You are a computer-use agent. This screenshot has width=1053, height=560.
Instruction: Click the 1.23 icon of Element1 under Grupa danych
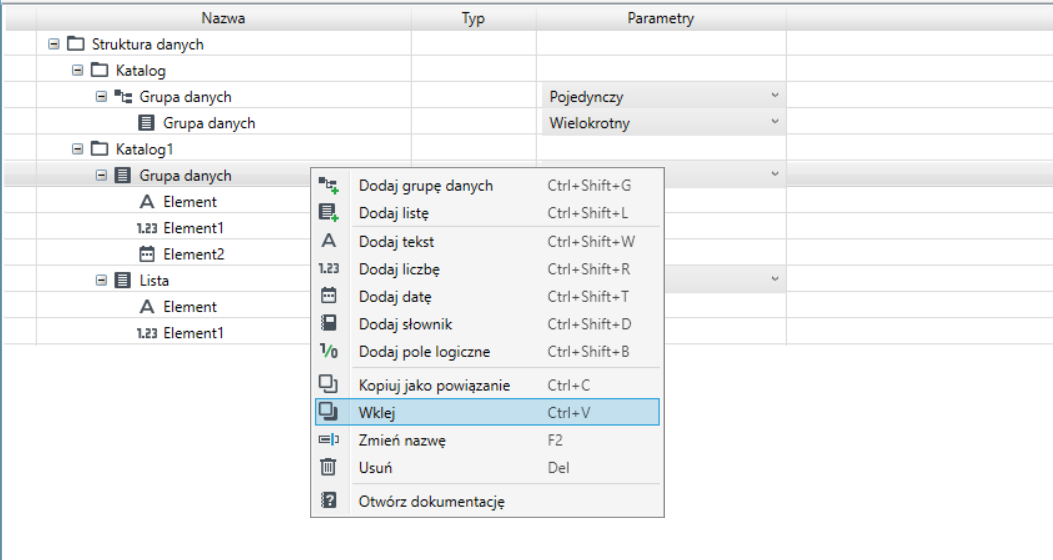click(147, 228)
